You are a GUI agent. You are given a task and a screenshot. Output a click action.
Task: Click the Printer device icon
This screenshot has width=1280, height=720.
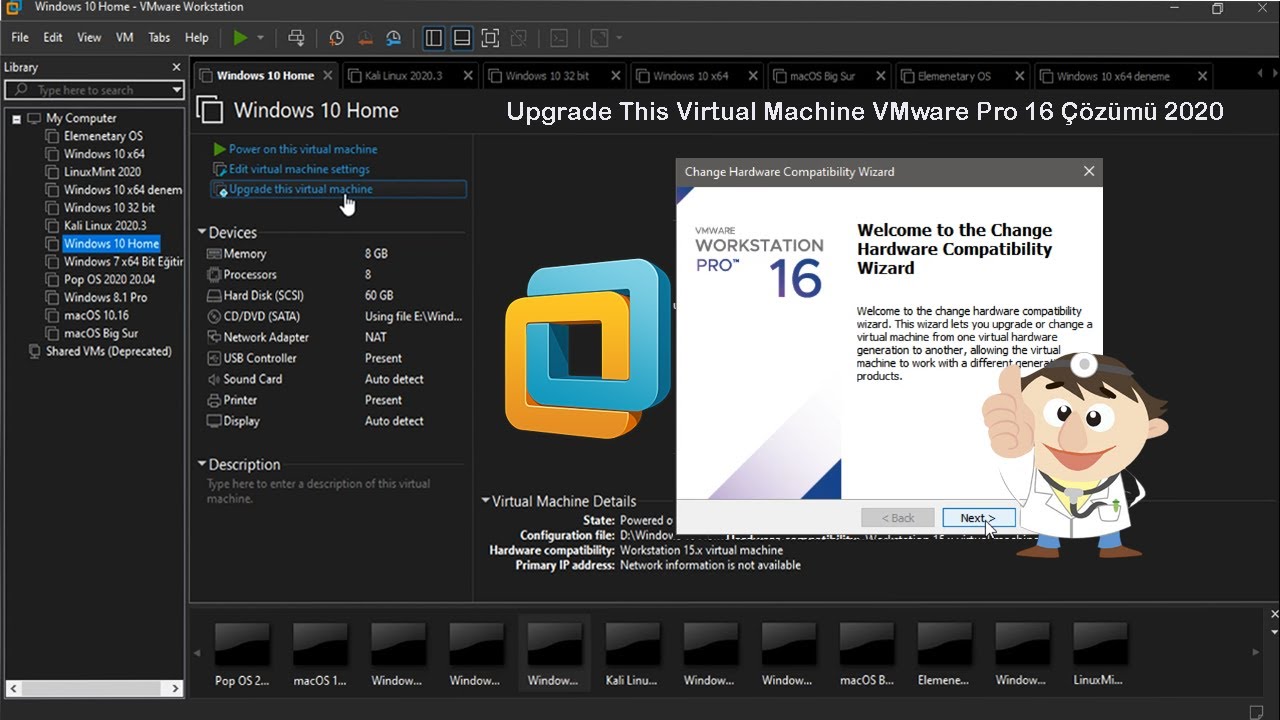(x=213, y=401)
